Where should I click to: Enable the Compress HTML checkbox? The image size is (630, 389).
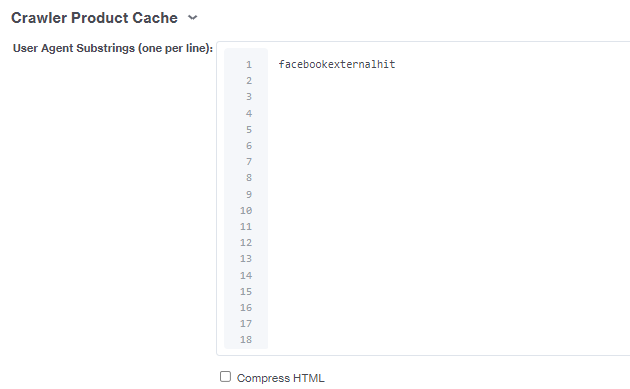coord(225,377)
